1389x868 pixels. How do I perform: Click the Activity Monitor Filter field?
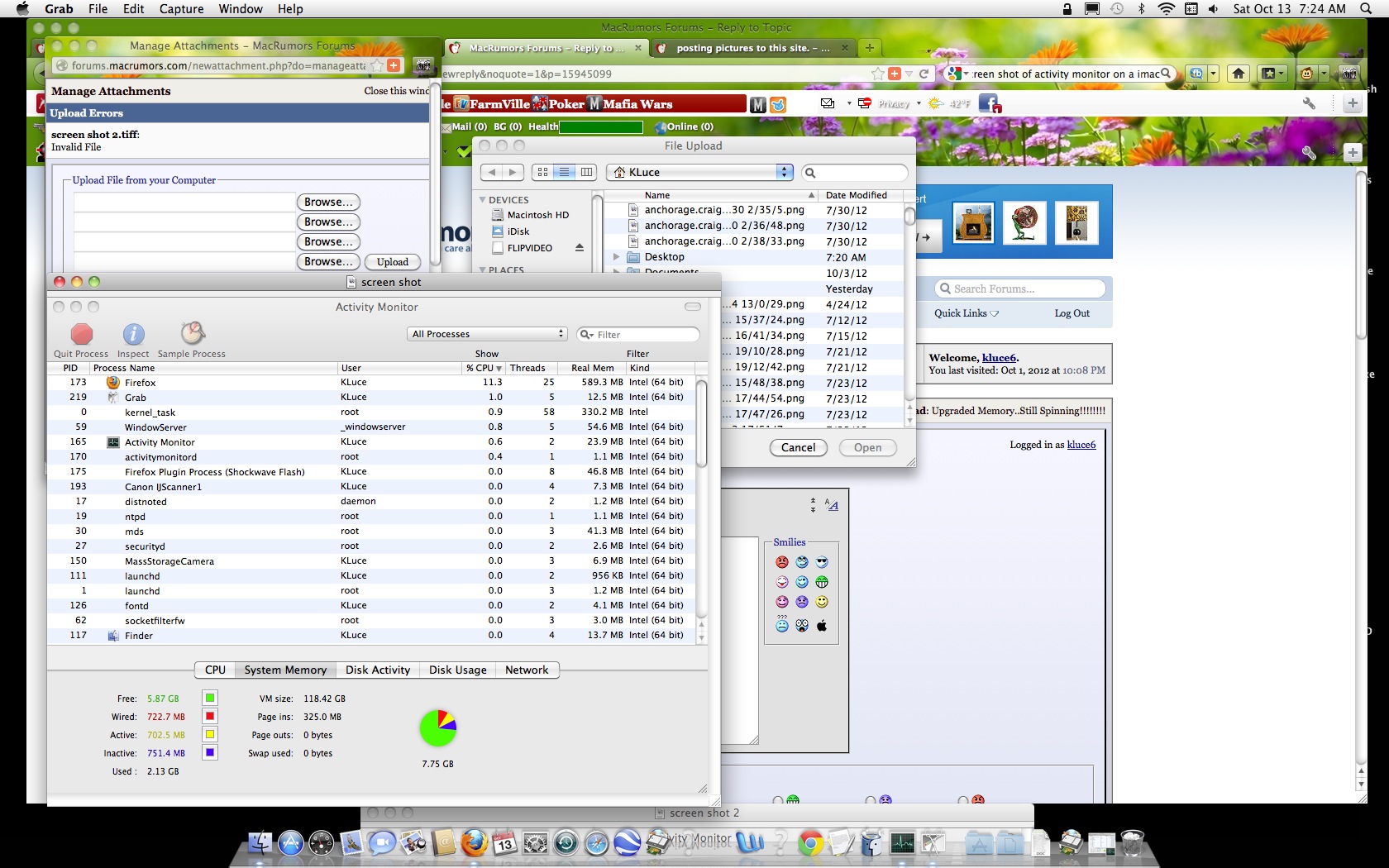coord(638,334)
